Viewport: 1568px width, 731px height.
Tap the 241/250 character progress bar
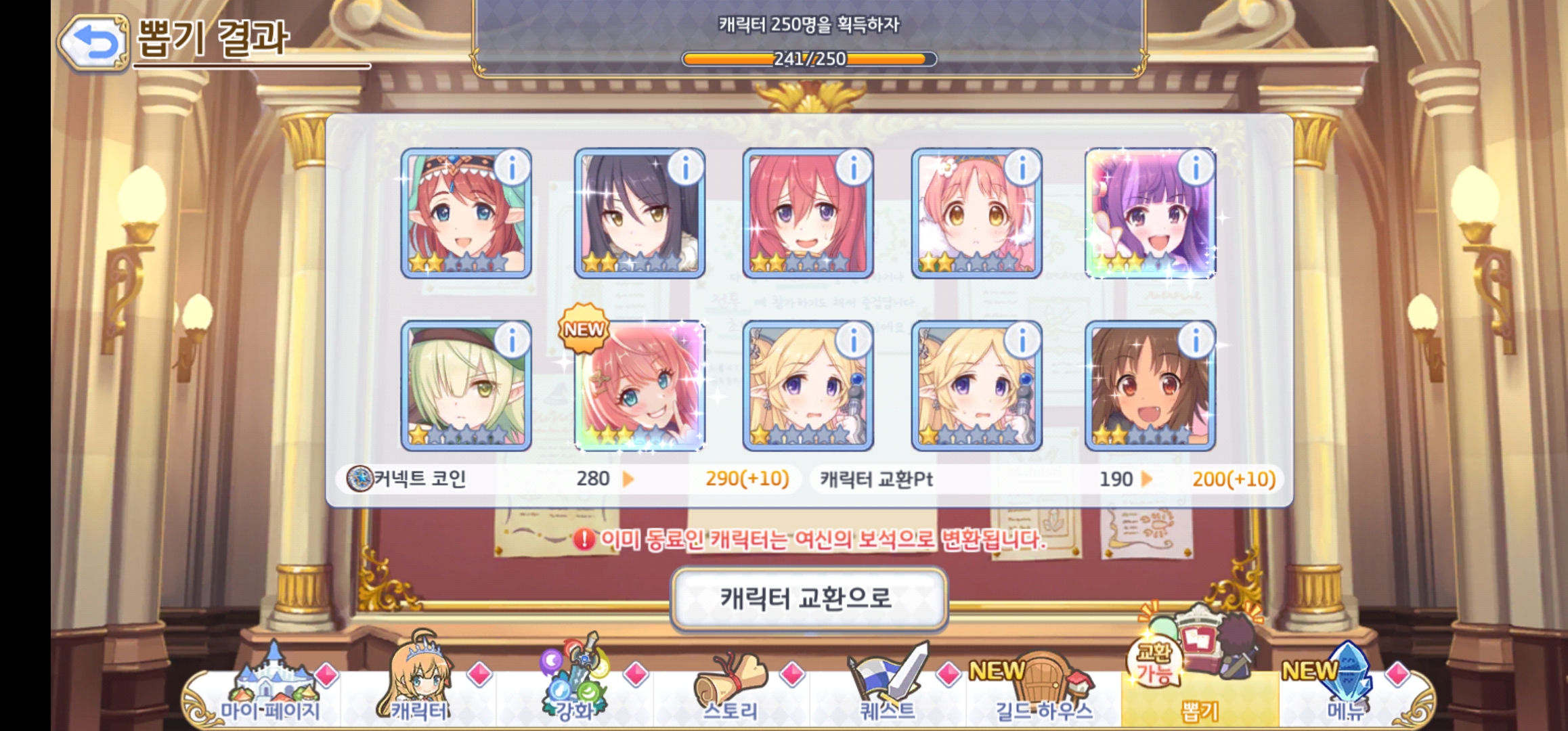[x=809, y=59]
